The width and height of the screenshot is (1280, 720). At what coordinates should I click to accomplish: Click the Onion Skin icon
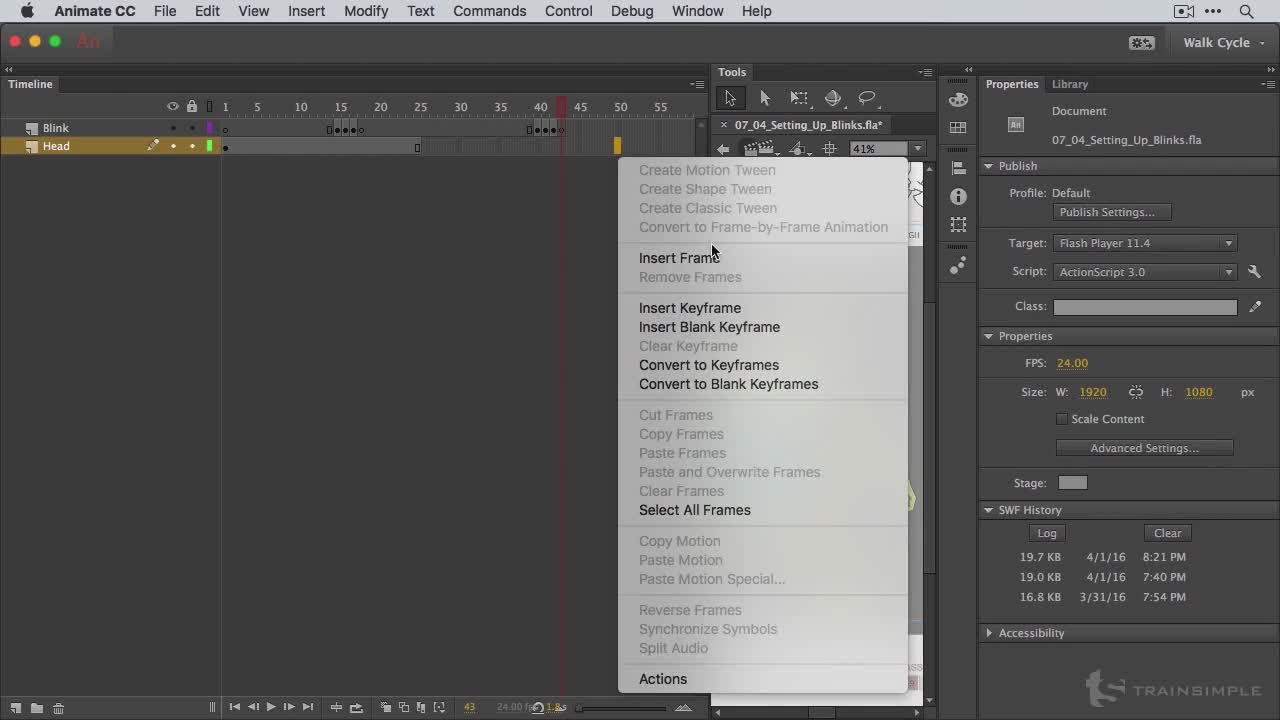[386, 707]
